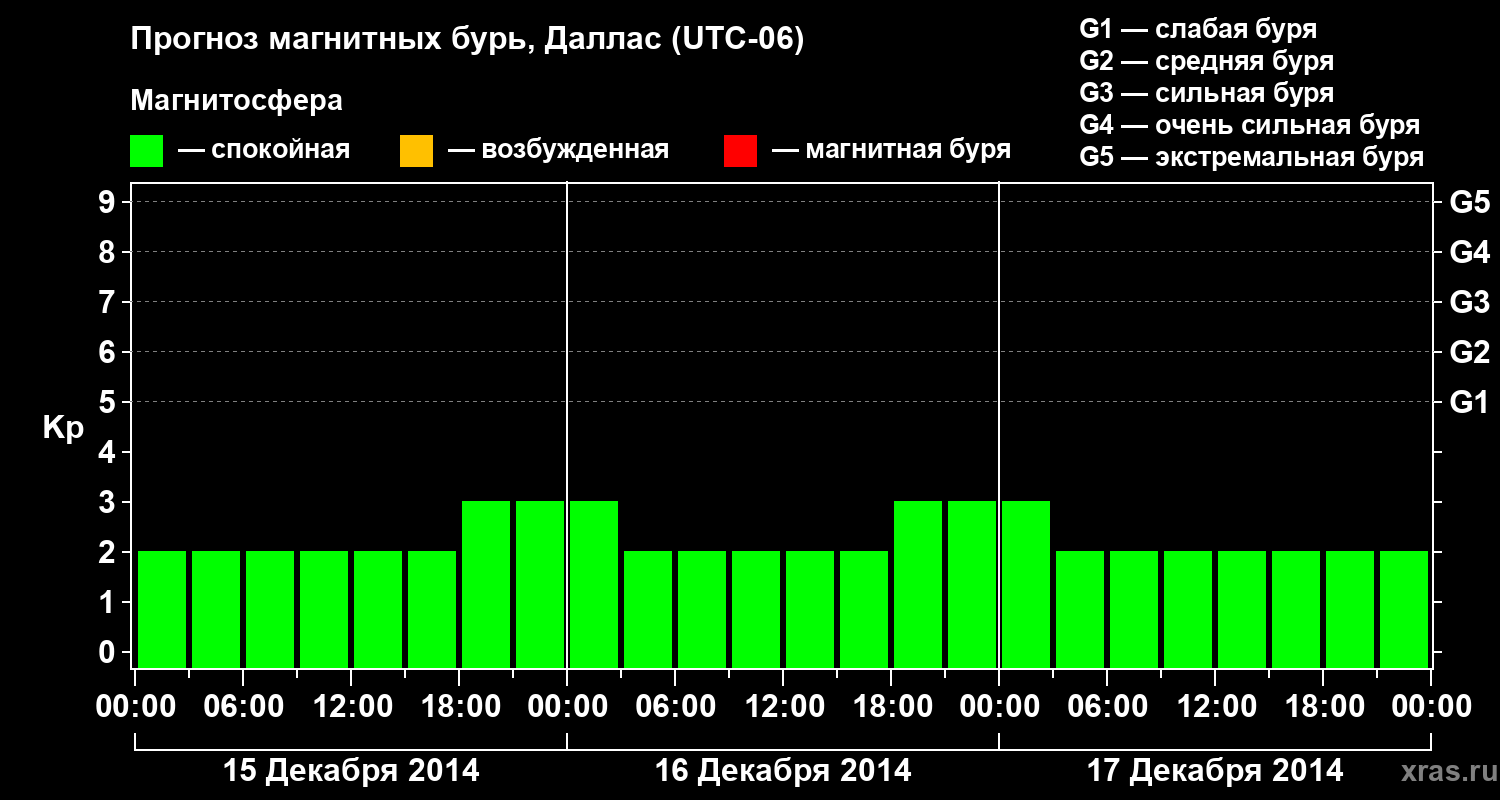The image size is (1500, 800).
Task: Click the 03:00–06:00 bar on 16 Декабря
Action: [648, 609]
